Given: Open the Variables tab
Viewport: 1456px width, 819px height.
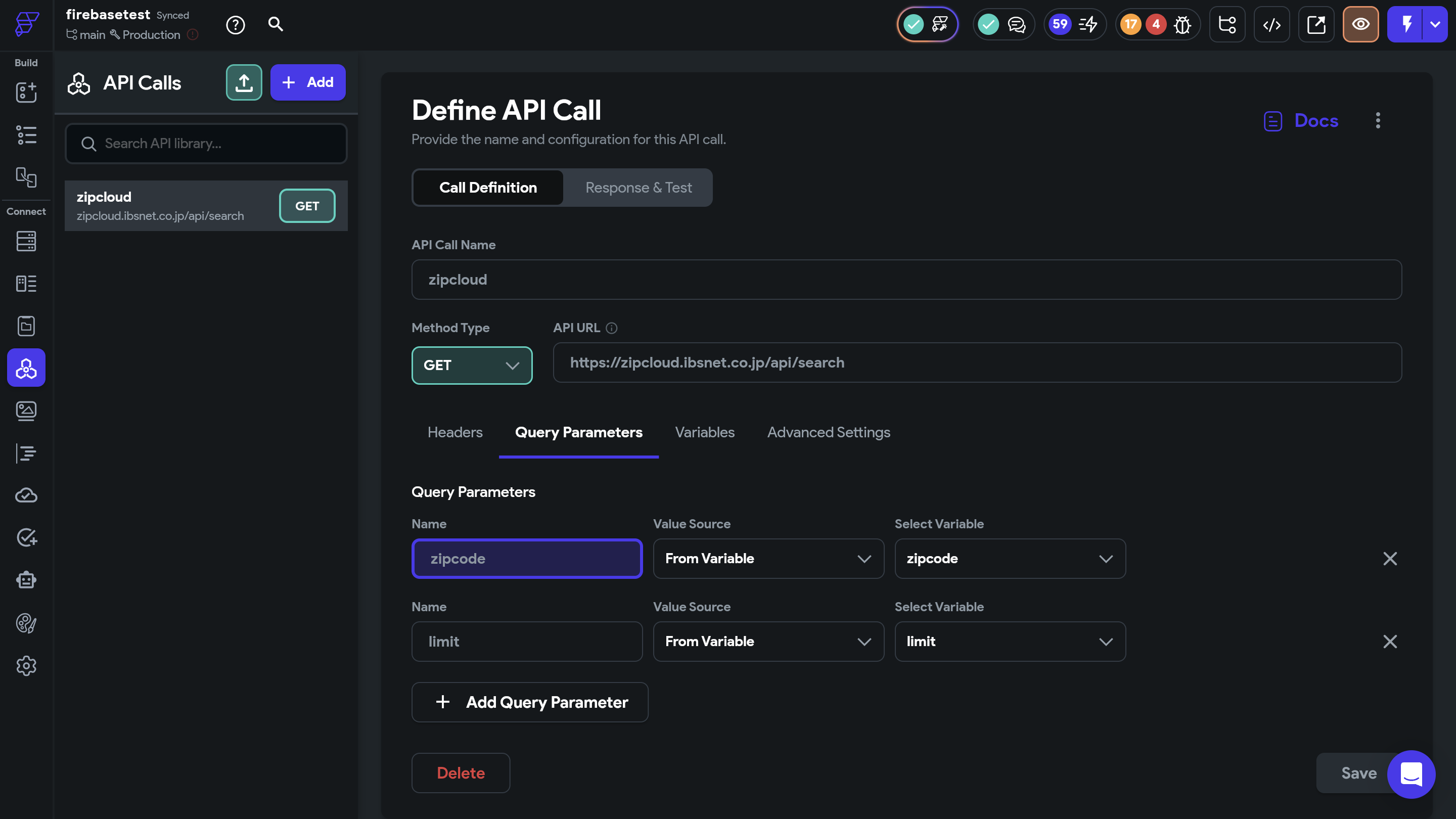Looking at the screenshot, I should 704,432.
